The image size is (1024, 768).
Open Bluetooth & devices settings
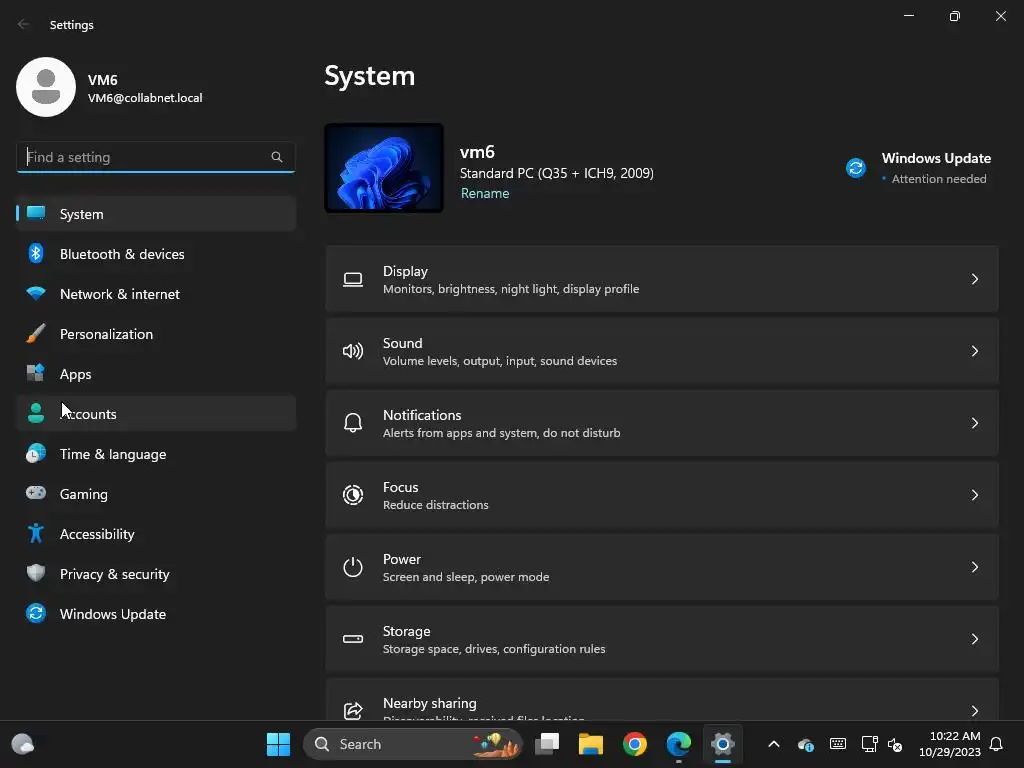156,253
